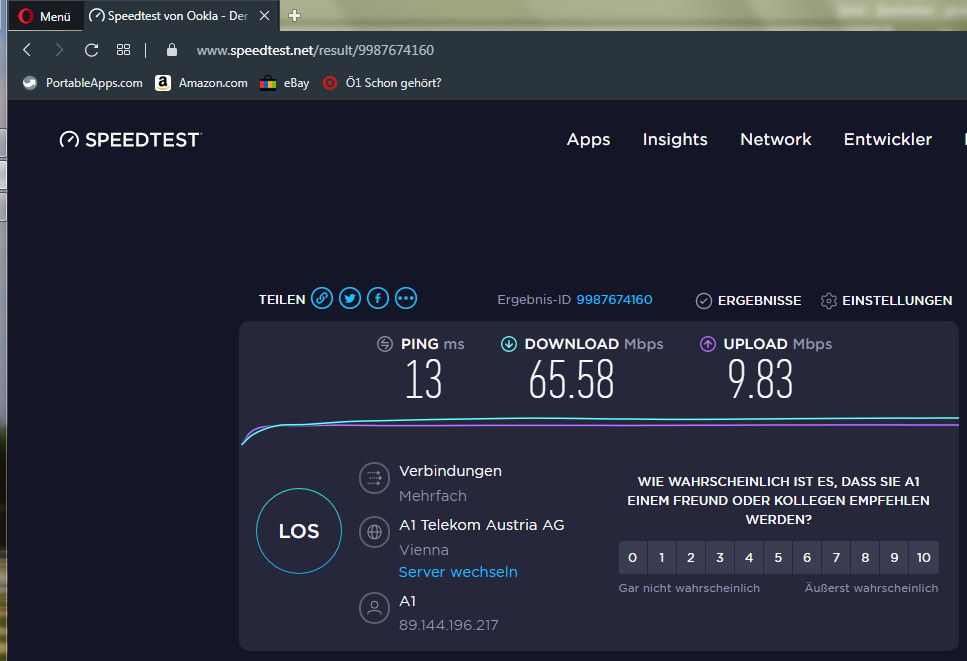The image size is (967, 661).
Task: Click the PING ms icon
Action: coord(385,344)
